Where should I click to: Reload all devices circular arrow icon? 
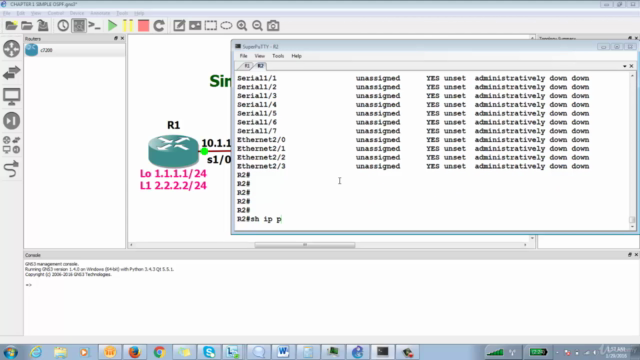(x=159, y=26)
